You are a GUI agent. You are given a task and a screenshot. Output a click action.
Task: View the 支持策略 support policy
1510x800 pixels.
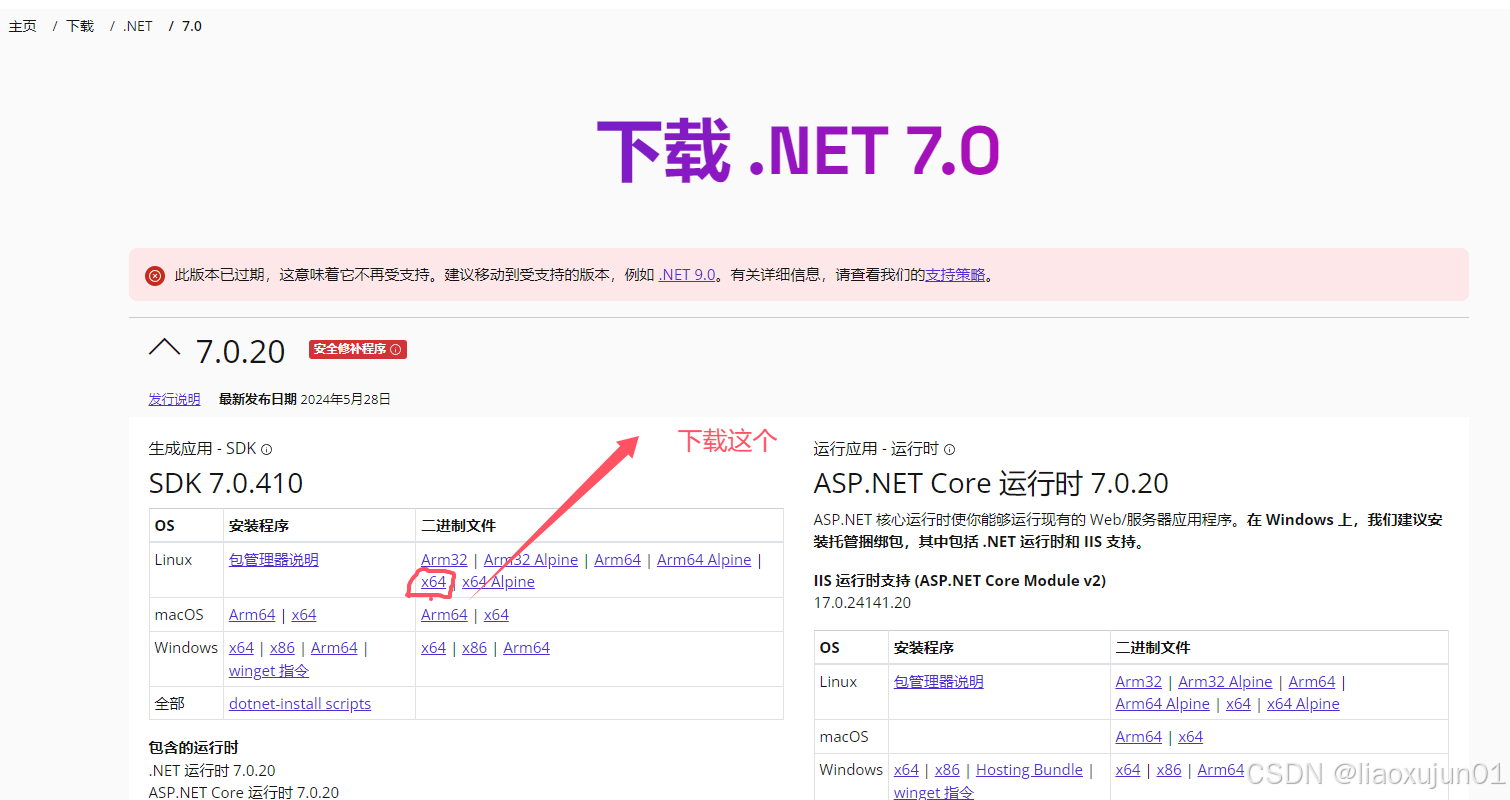click(x=955, y=274)
